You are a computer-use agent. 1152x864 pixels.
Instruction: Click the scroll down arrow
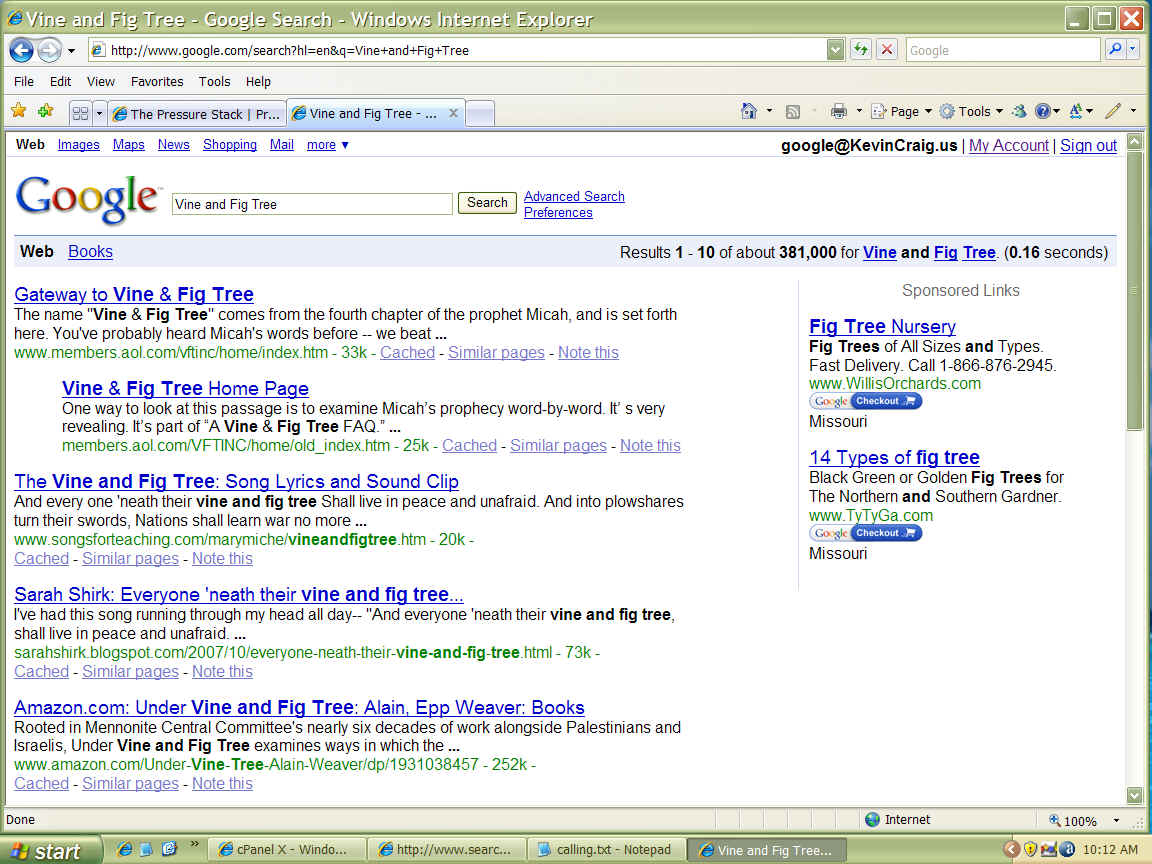(1135, 796)
